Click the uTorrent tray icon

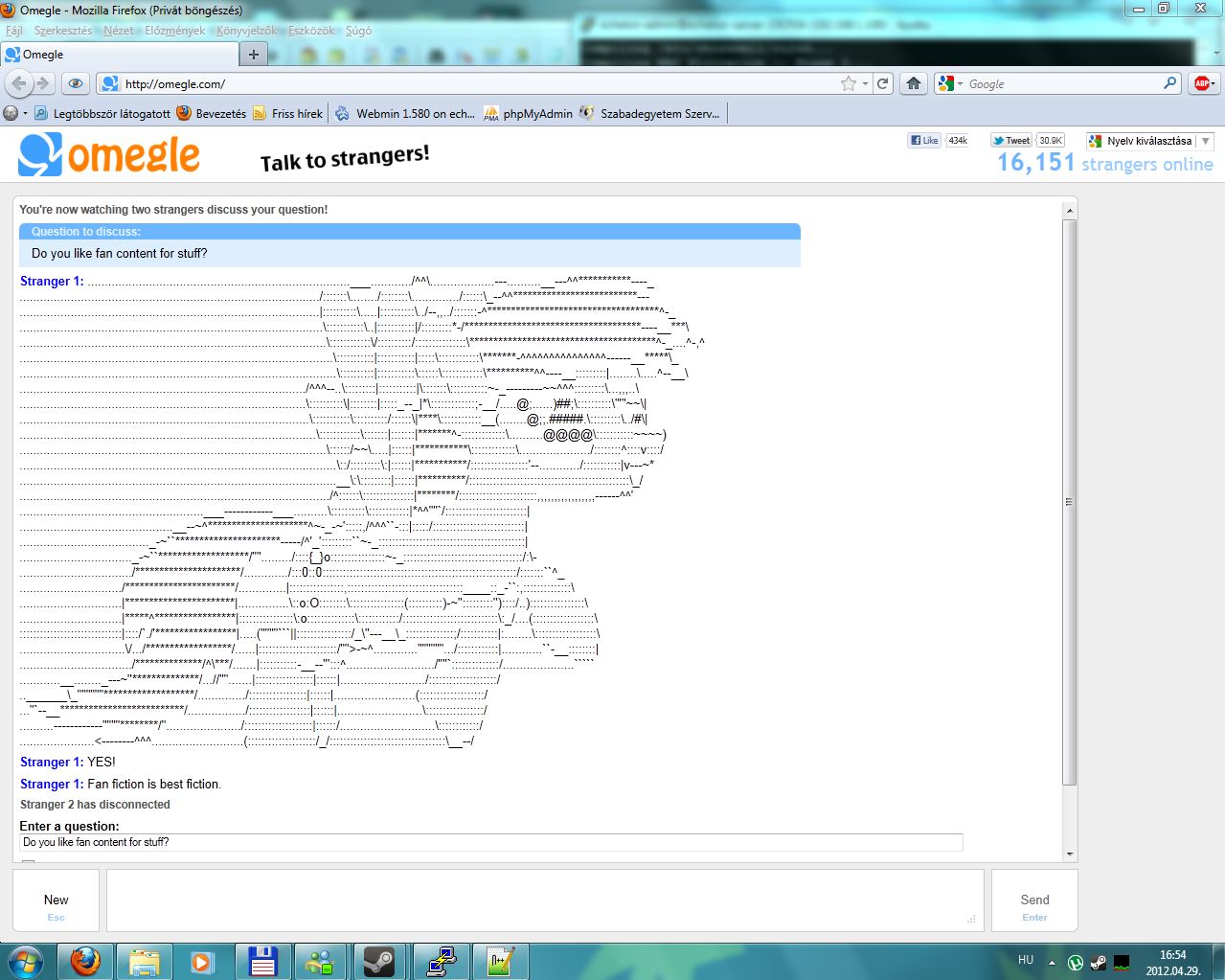1077,962
